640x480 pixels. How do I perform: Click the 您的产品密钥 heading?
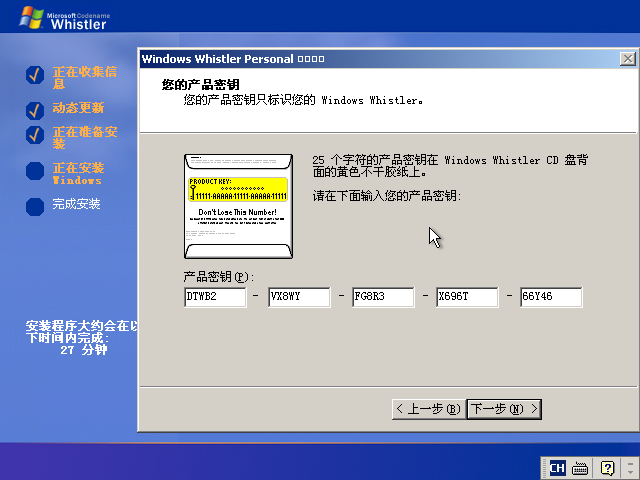pos(200,84)
